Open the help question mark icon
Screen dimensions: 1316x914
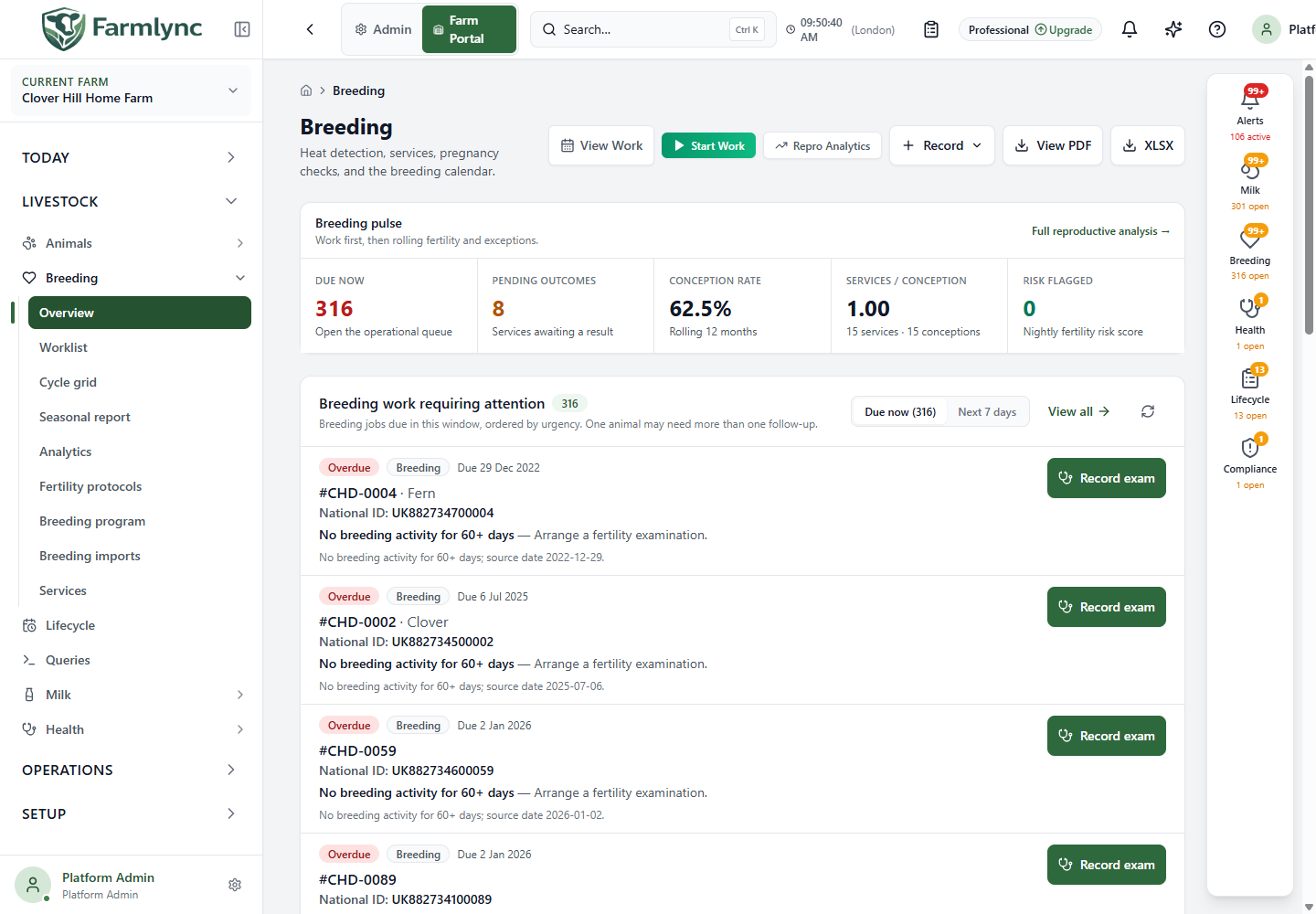click(1217, 29)
